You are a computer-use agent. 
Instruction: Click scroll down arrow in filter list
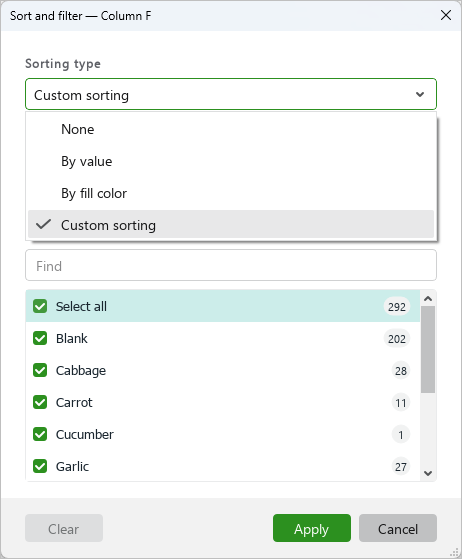coord(428,473)
